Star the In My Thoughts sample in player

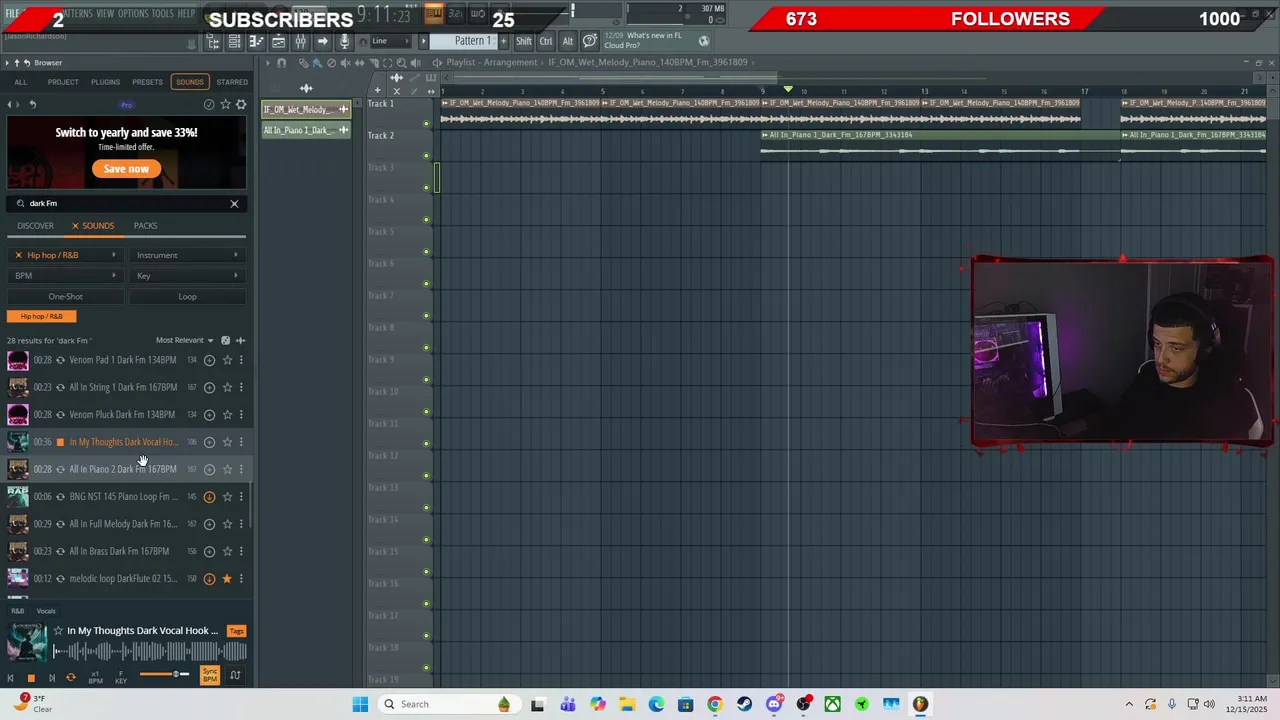pyautogui.click(x=58, y=631)
